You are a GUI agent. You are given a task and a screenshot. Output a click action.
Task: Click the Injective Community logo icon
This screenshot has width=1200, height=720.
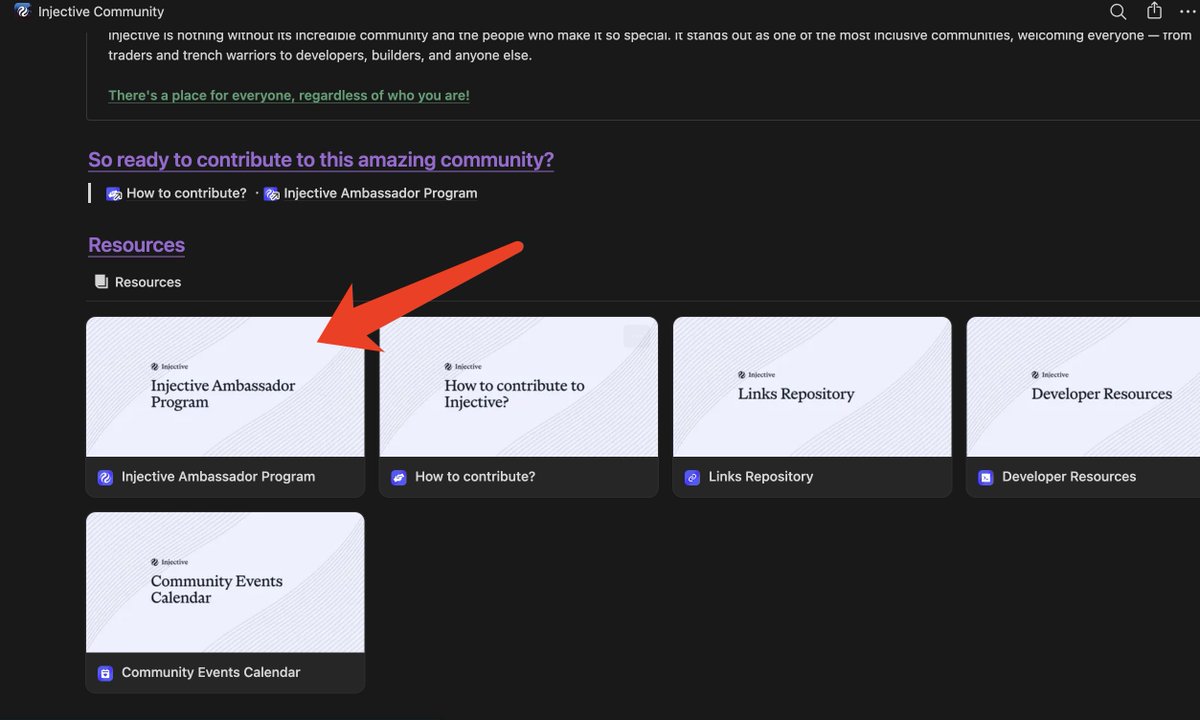pos(22,11)
